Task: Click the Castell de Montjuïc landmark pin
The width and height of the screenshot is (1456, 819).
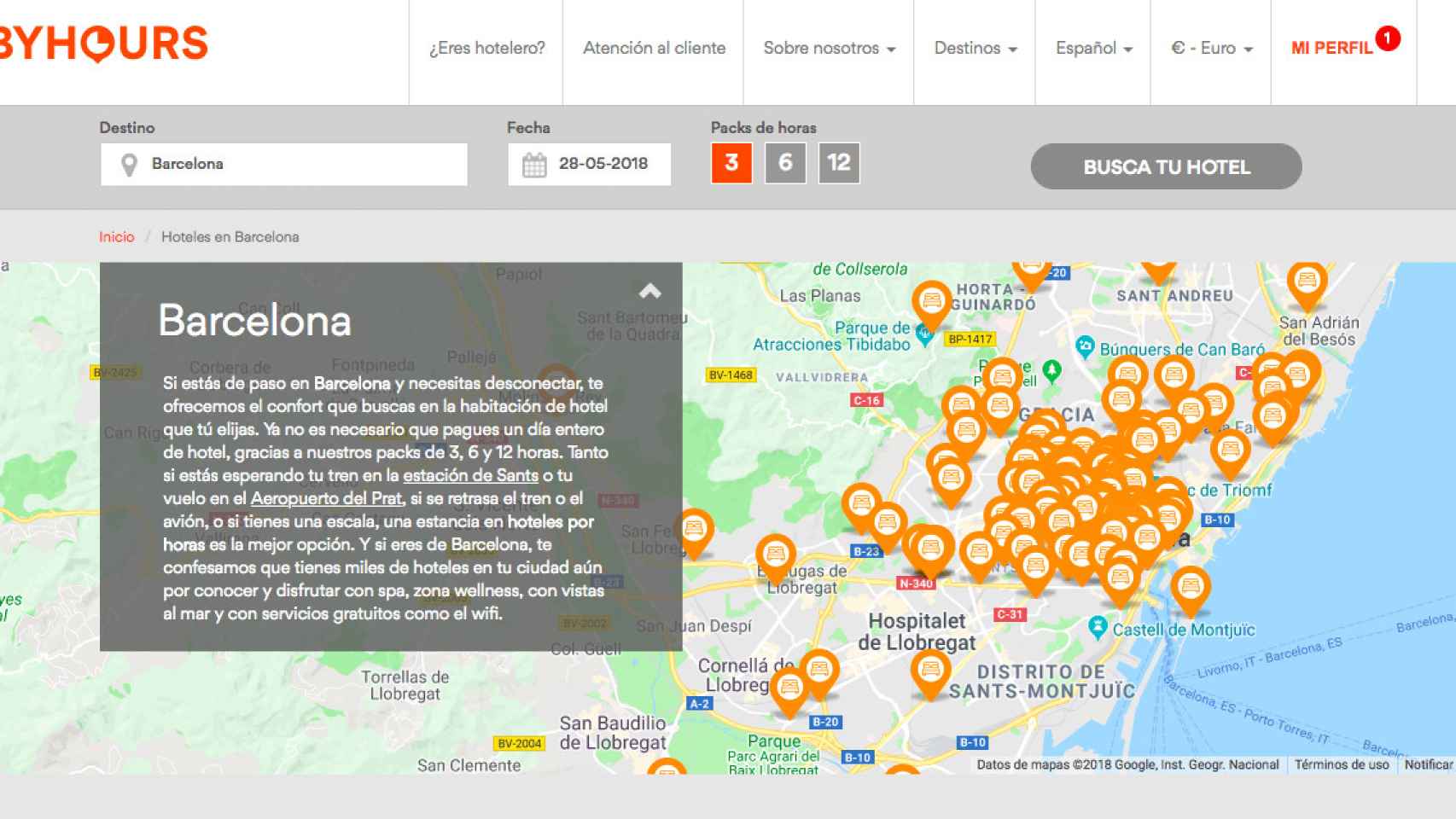Action: [x=1098, y=629]
